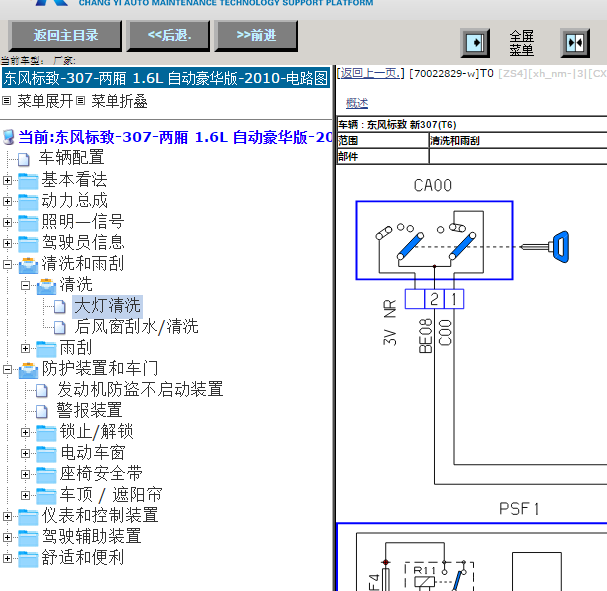Click the 车顶 / 遮阳帘 folder icon
Screen dimensions: 607x591
click(x=46, y=495)
